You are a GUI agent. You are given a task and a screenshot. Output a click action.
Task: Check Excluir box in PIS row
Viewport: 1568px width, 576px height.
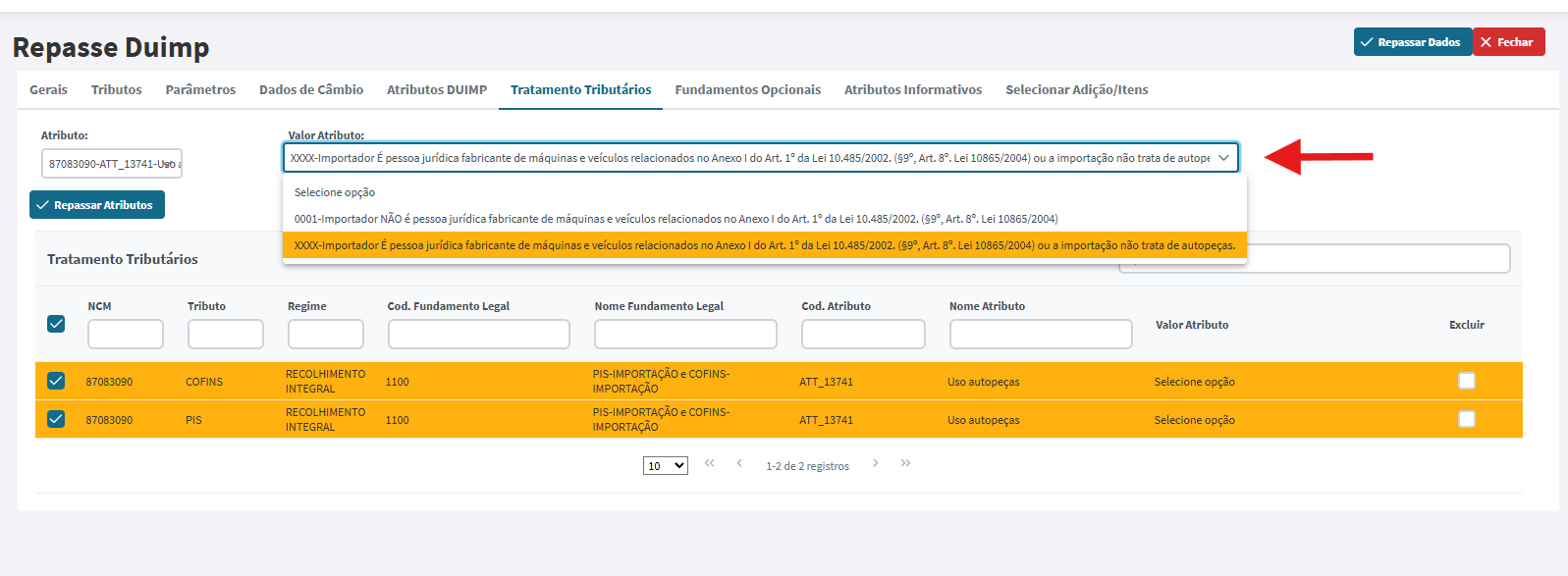point(1467,419)
